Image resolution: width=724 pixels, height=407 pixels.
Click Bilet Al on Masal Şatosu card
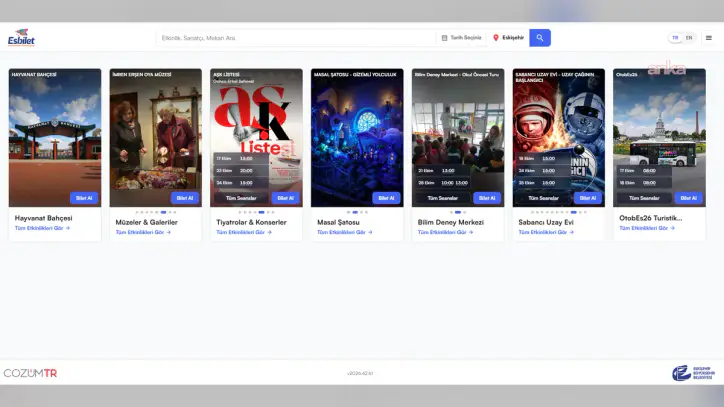point(386,198)
